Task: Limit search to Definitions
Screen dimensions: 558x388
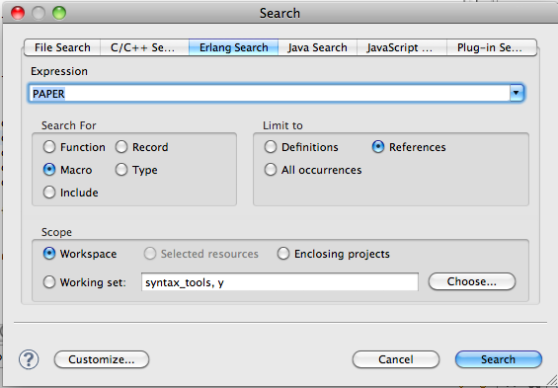Action: [270, 147]
